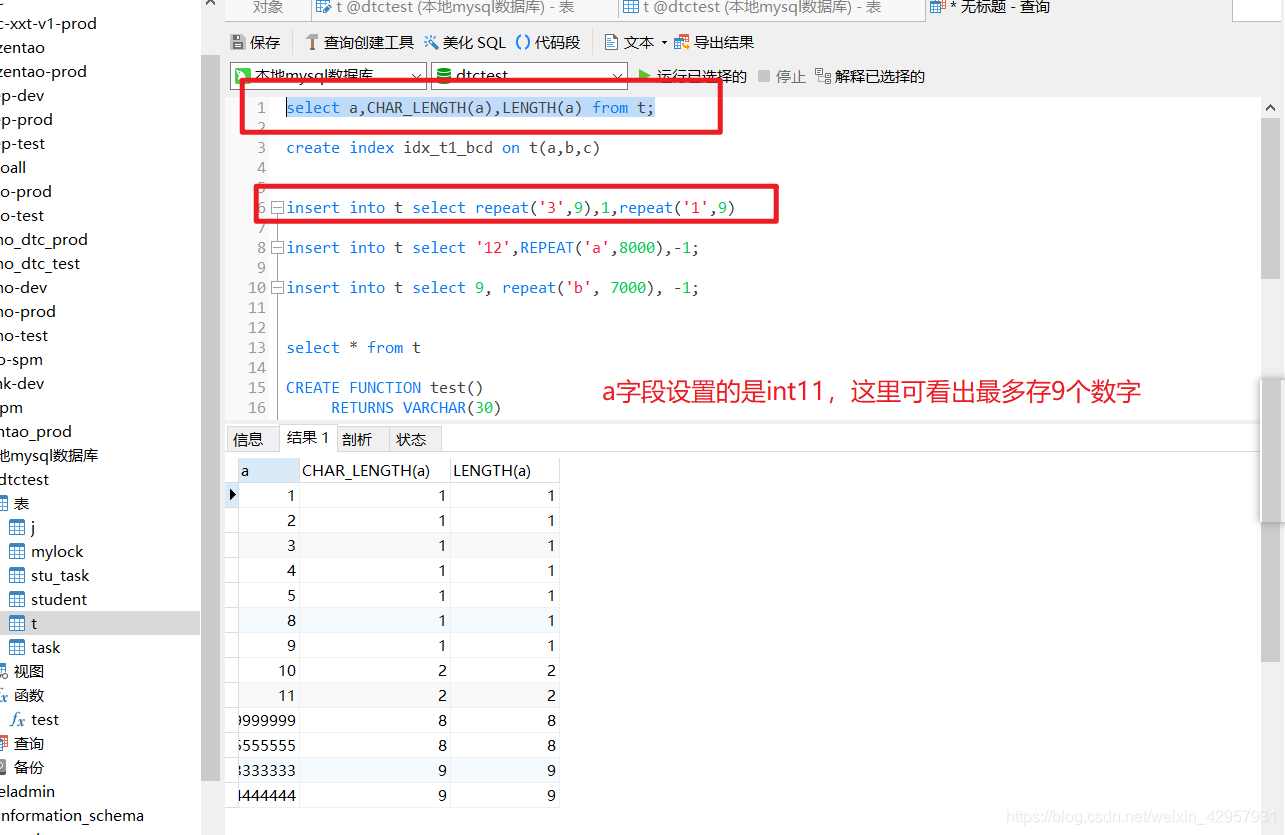Click the cell ending in 5555555

click(x=269, y=745)
